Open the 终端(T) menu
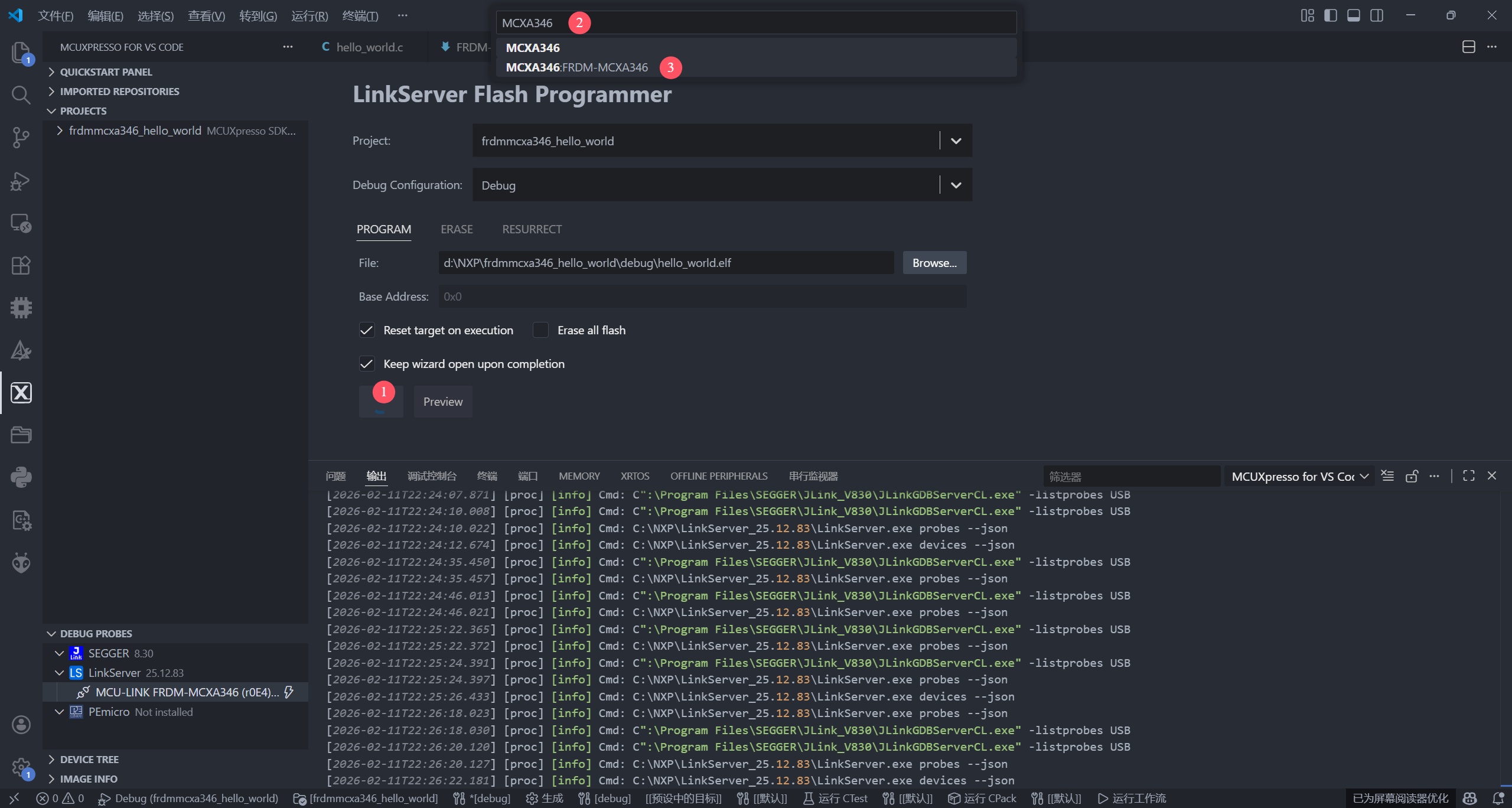 tap(360, 15)
